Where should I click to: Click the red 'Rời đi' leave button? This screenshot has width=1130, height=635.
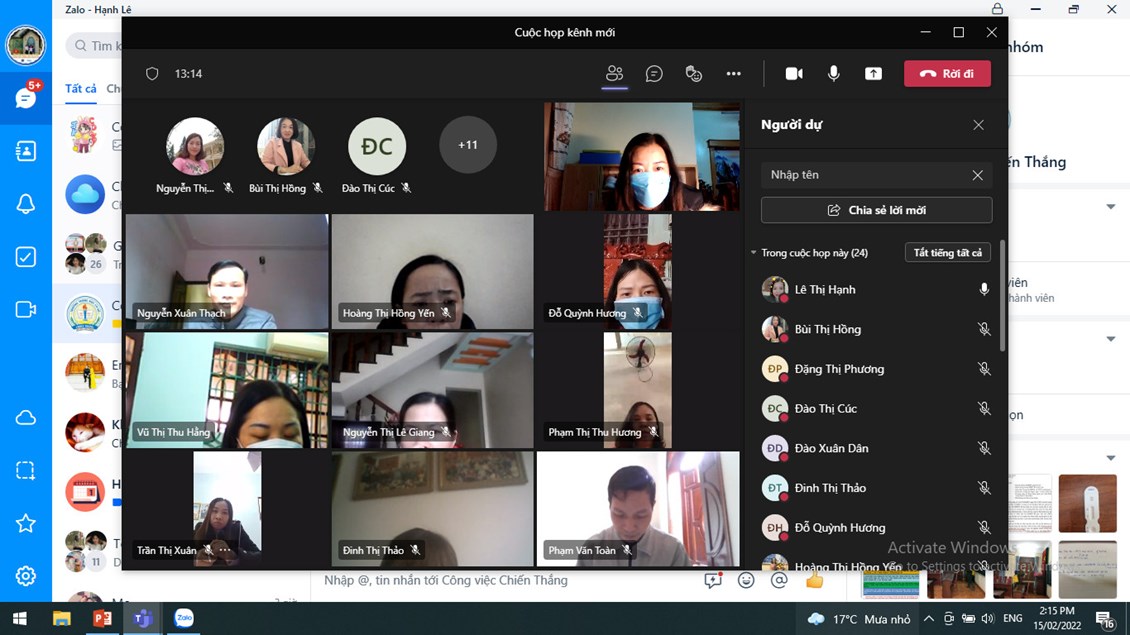coord(947,74)
